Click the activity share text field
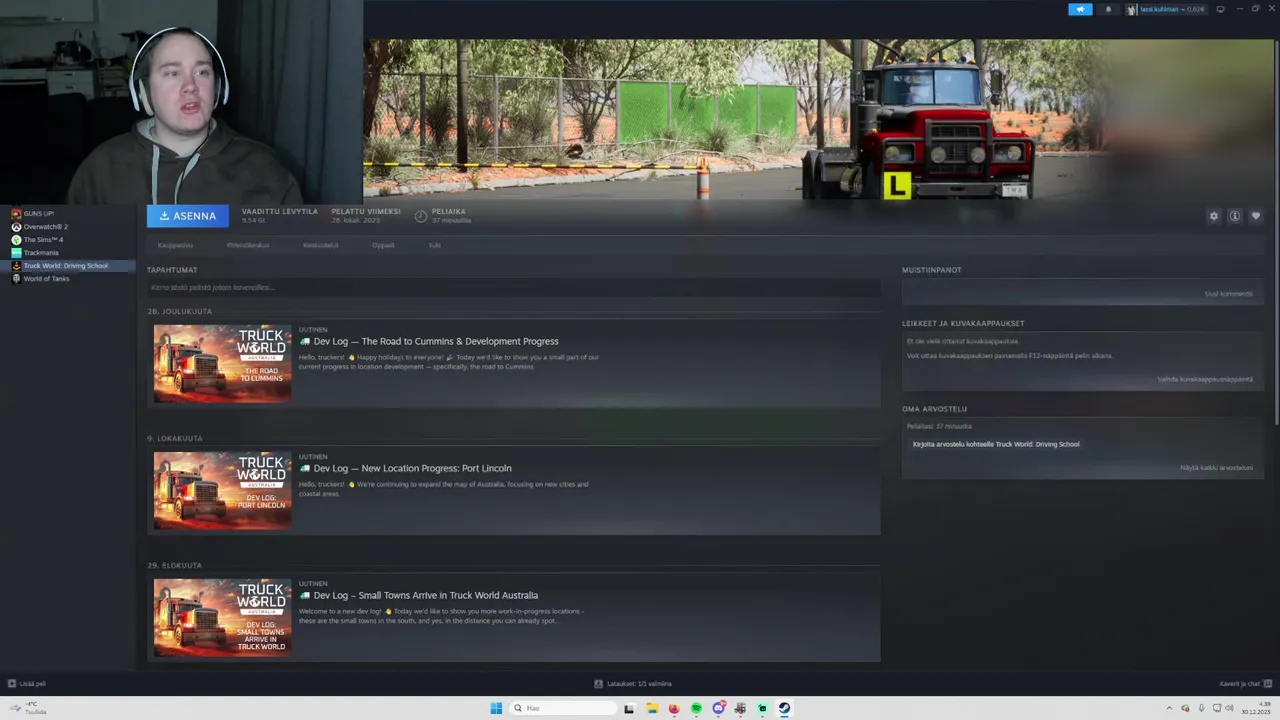 tap(513, 288)
